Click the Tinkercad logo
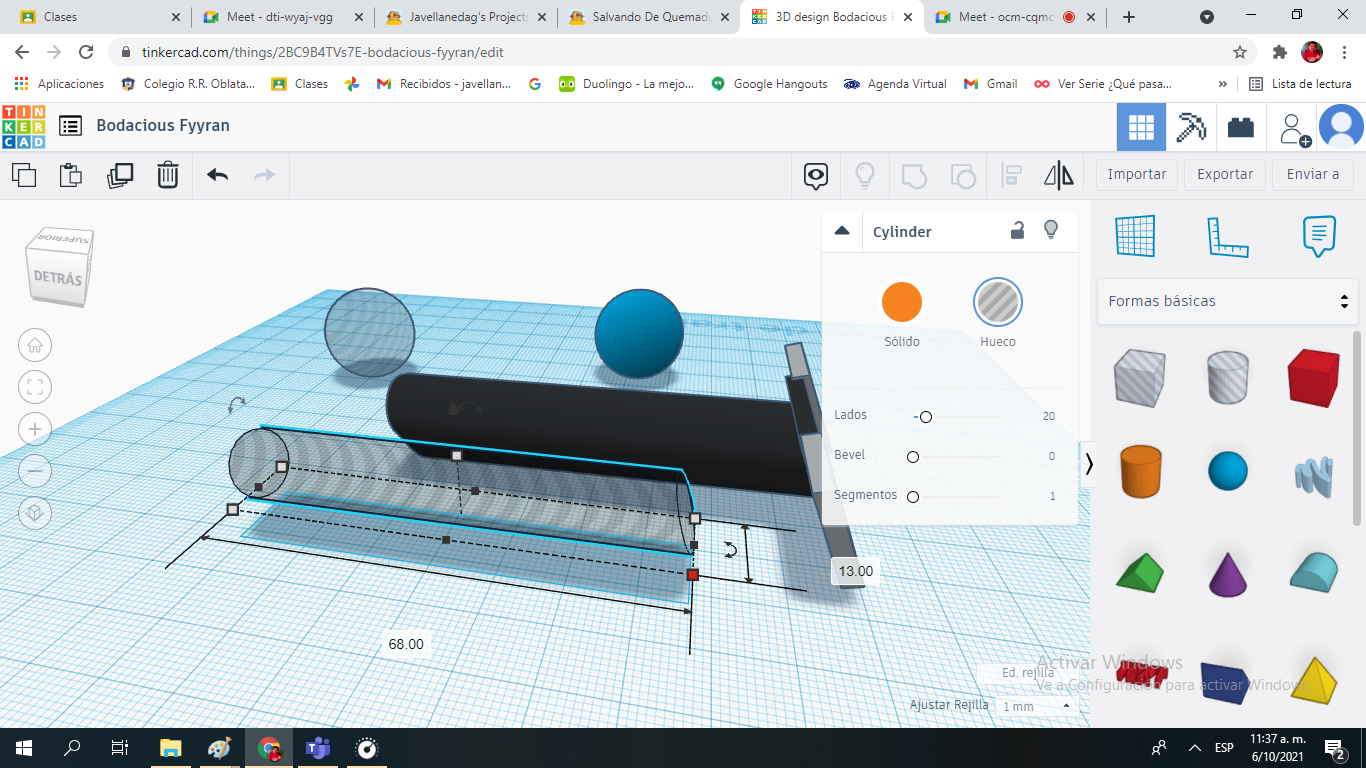 [23, 126]
